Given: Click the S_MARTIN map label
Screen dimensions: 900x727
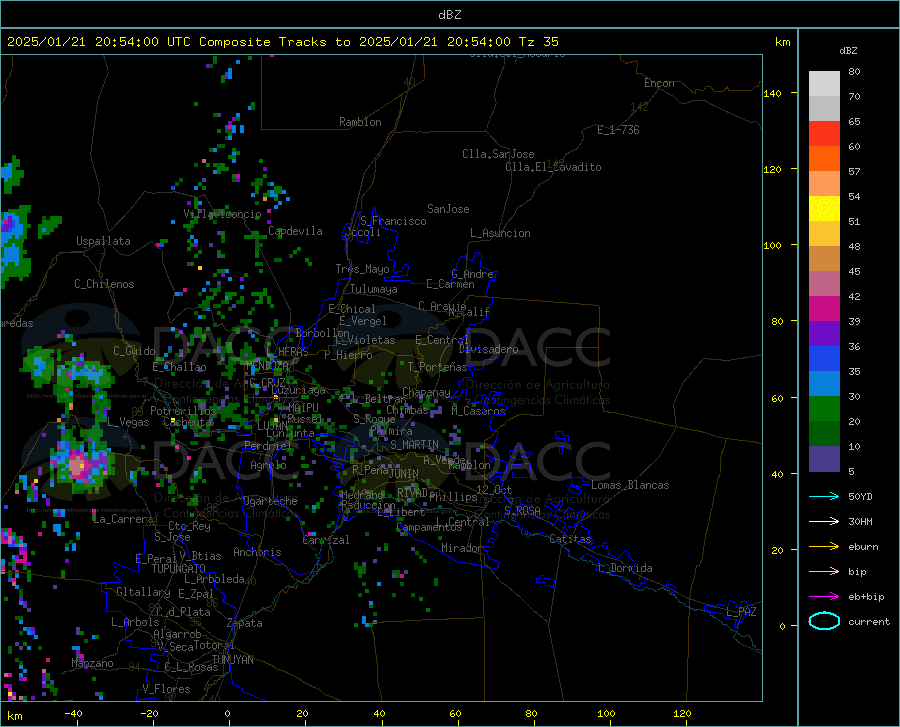Looking at the screenshot, I should (414, 445).
